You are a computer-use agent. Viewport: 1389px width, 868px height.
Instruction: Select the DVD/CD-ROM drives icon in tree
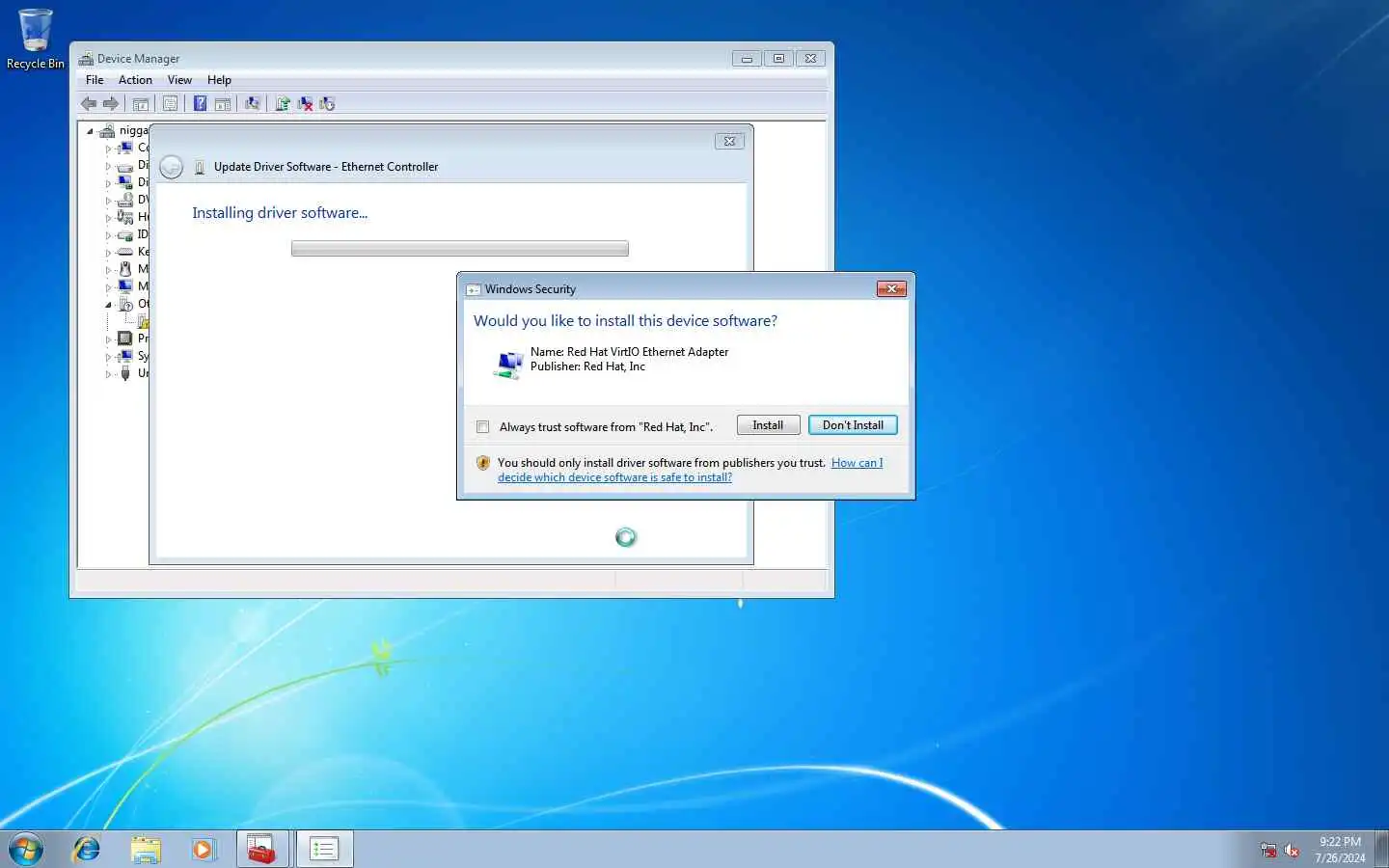point(124,200)
